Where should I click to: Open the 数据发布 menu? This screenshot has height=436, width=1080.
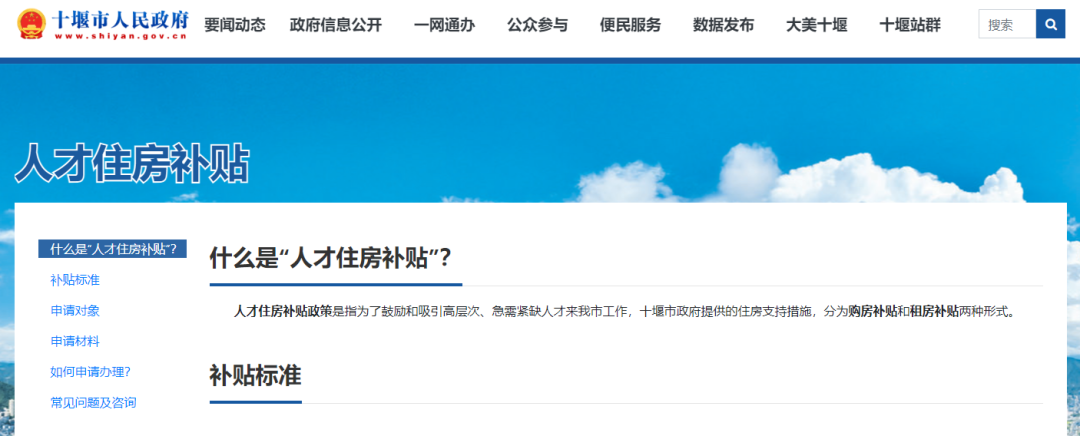(723, 25)
